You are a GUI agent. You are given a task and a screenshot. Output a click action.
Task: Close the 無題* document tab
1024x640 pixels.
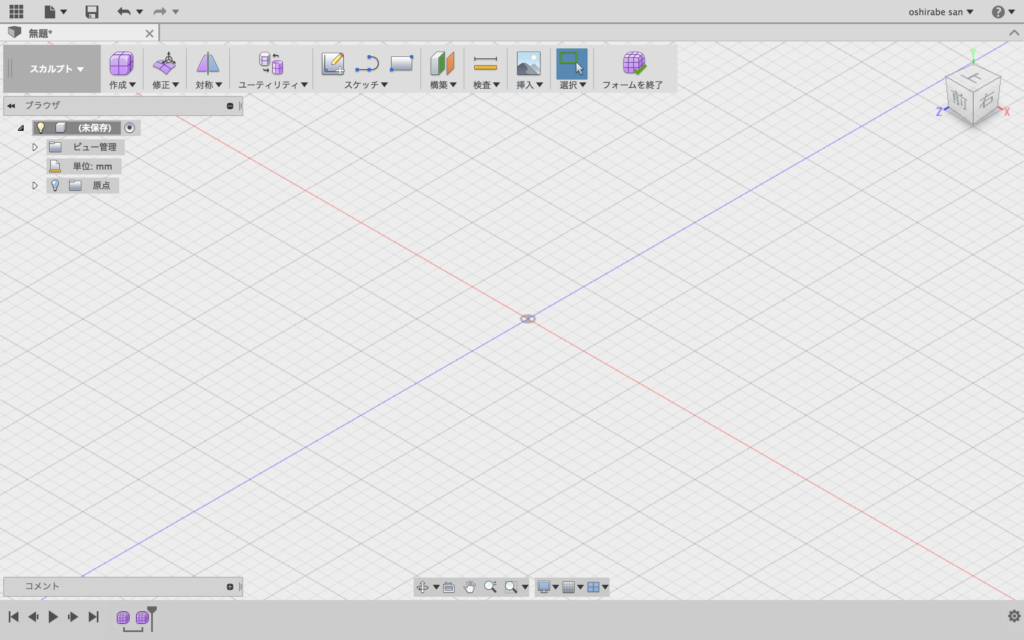150,33
